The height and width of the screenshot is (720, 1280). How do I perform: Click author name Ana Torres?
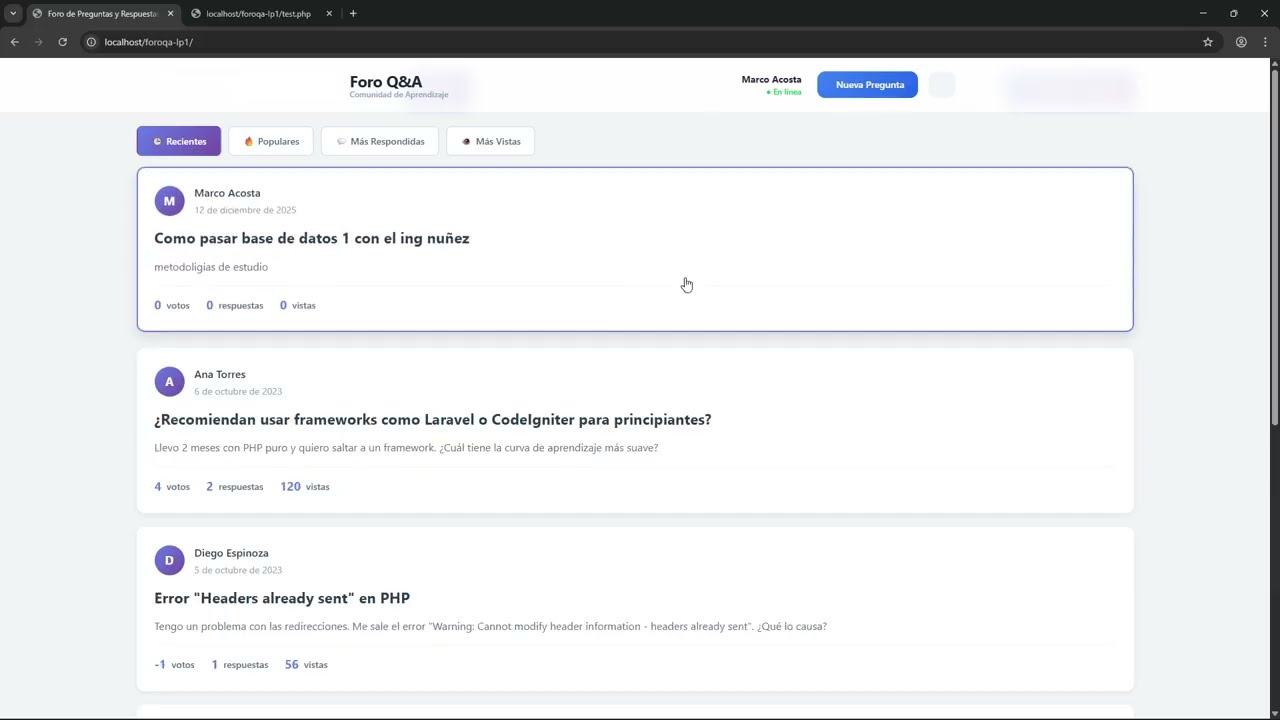point(220,374)
